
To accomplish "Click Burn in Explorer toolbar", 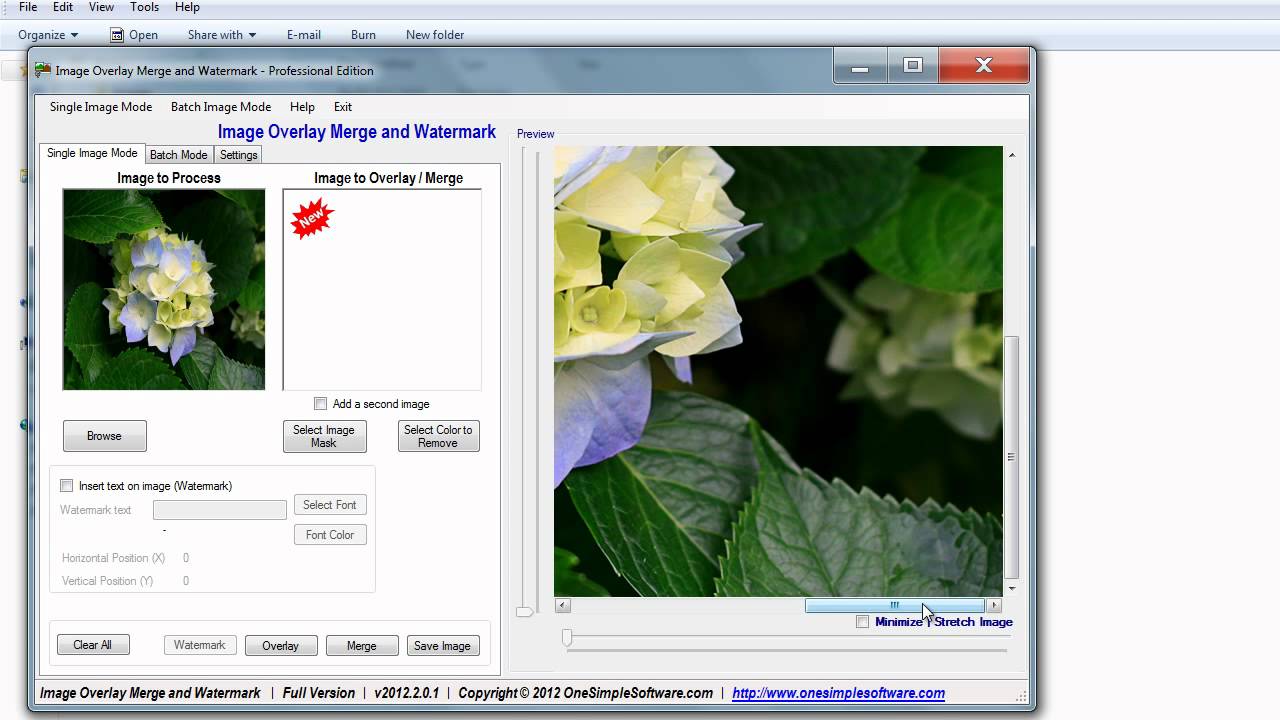I will point(363,35).
